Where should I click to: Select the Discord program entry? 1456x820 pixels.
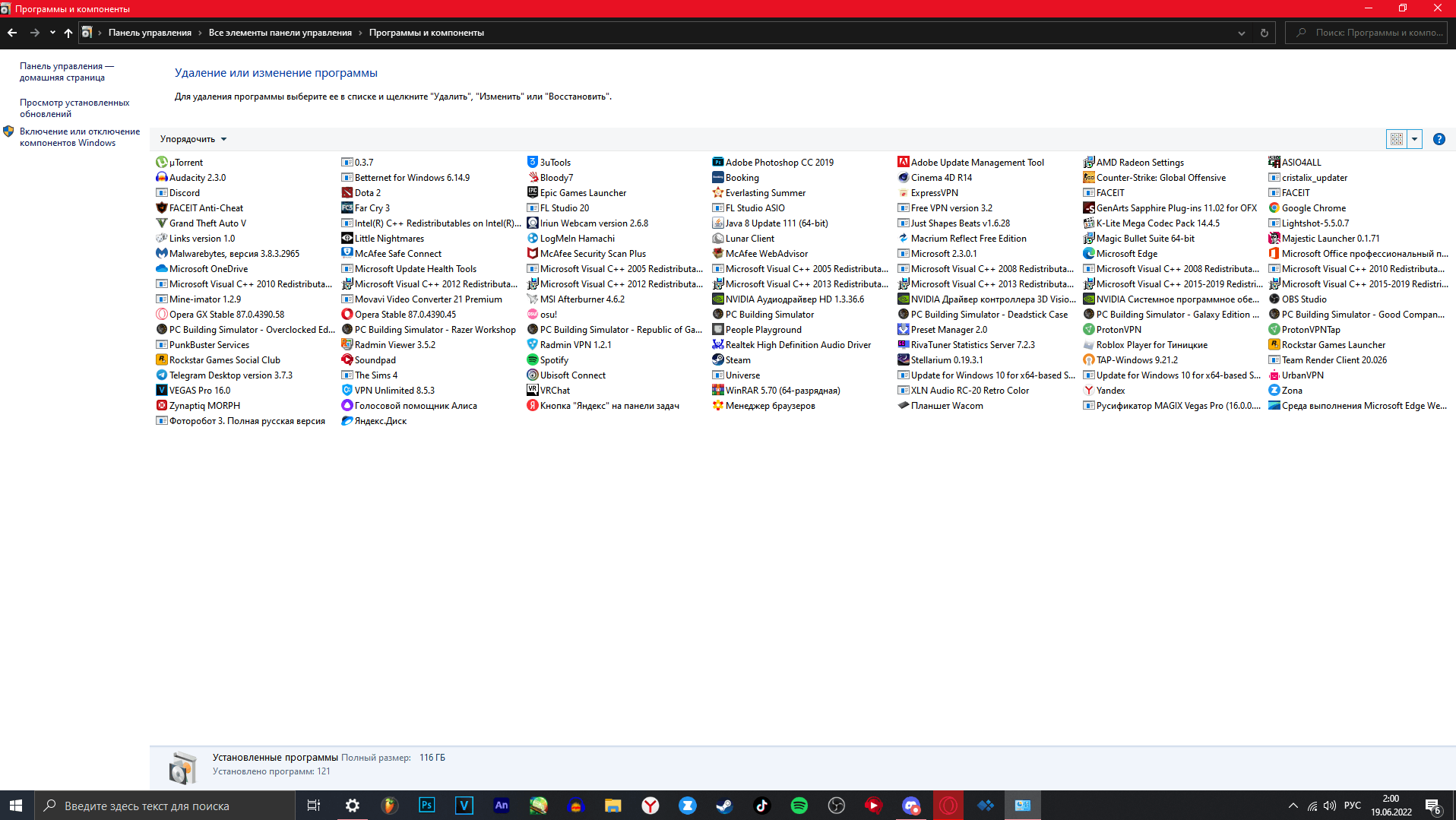pyautogui.click(x=178, y=192)
